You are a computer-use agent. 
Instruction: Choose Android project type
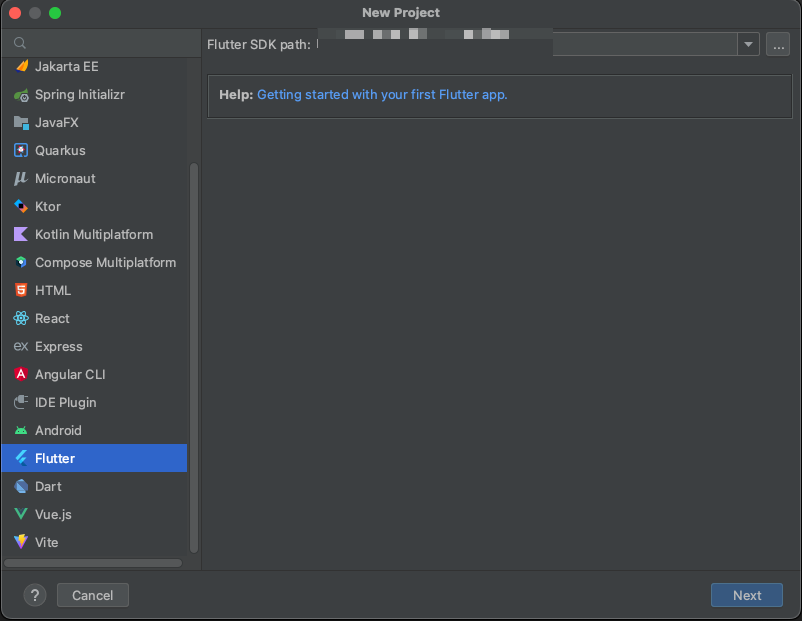pos(95,431)
